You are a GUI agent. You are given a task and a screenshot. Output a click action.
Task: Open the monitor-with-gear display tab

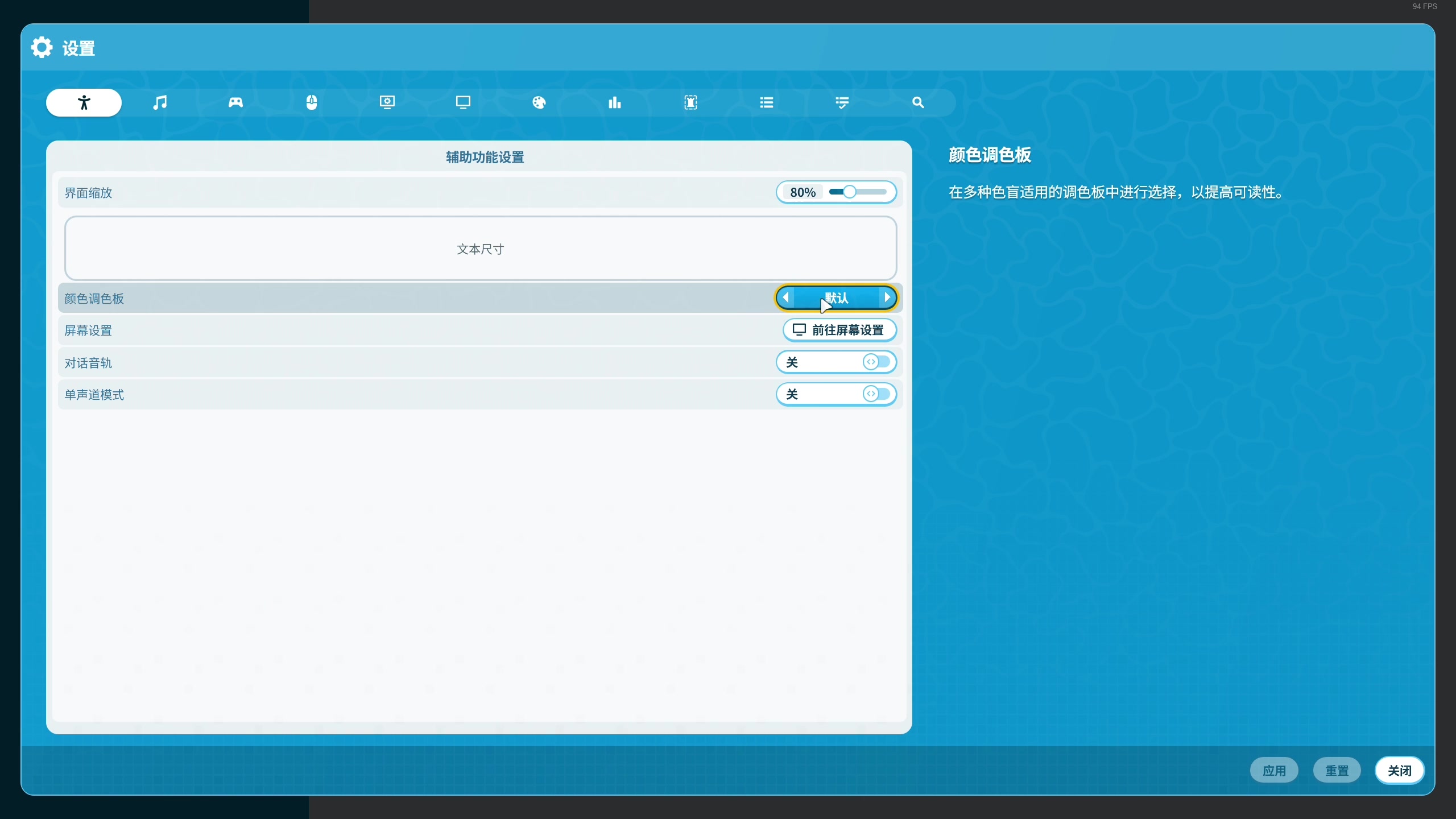(387, 102)
